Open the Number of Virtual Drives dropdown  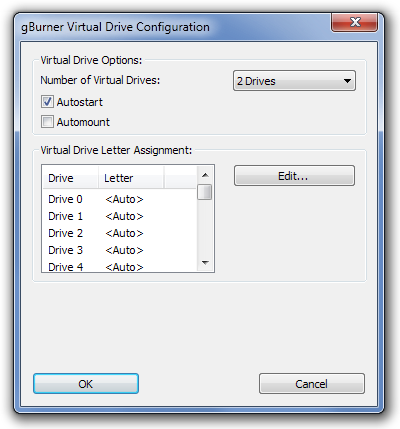(x=294, y=81)
